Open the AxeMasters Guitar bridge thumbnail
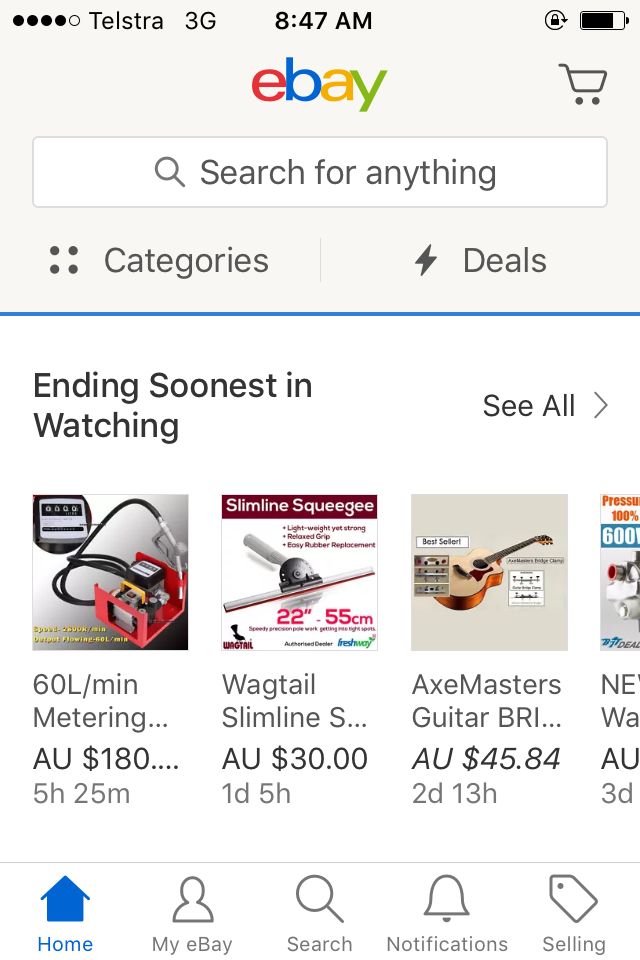The image size is (640, 960). point(489,572)
